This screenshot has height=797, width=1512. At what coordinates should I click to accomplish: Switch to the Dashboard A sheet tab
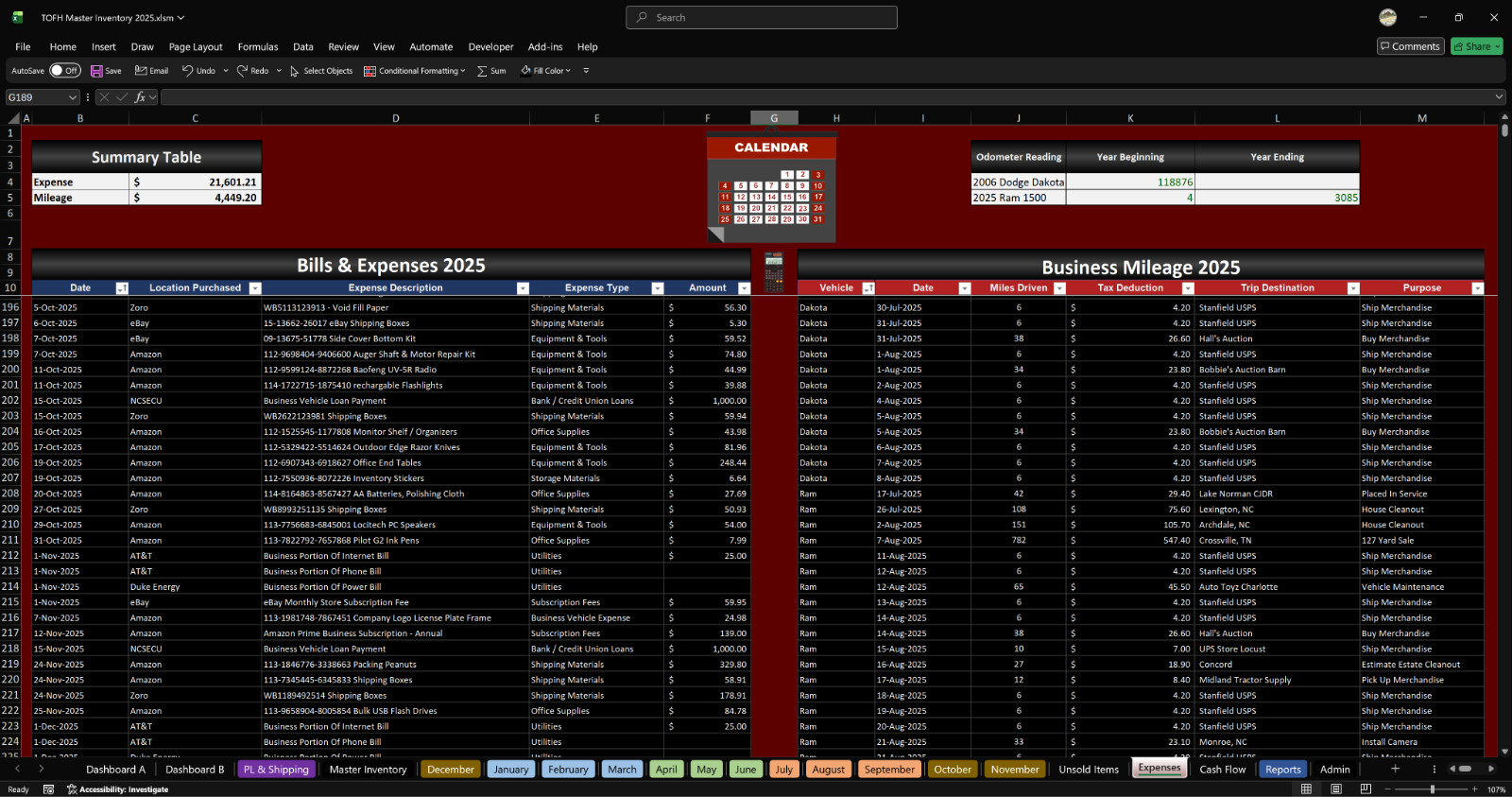click(115, 770)
